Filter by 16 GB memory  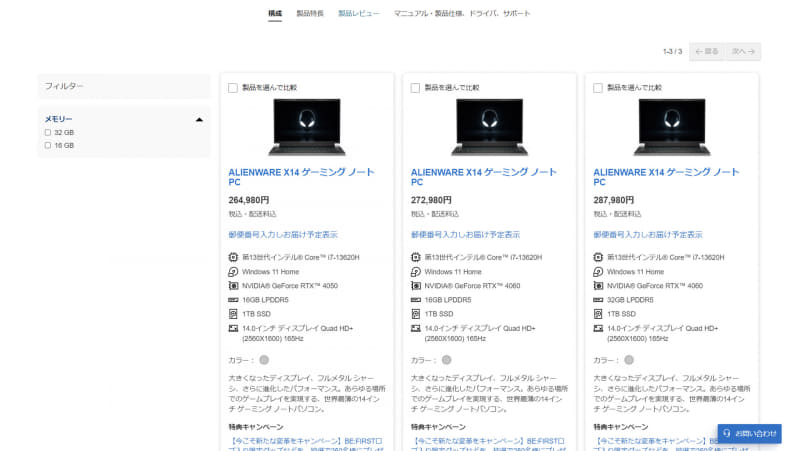coord(48,145)
